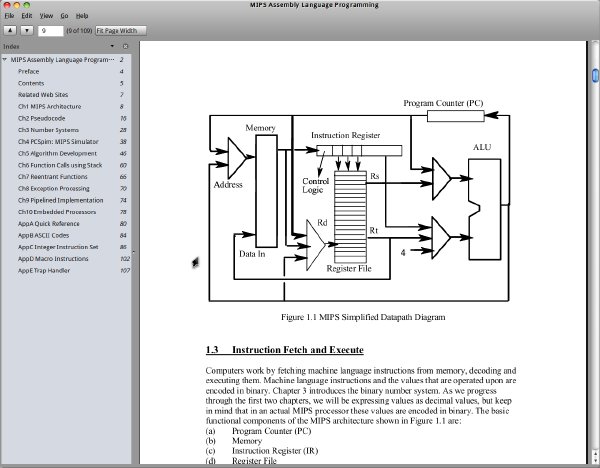Click the sidebar divider handle
The width and height of the screenshot is (600, 468).
134,252
